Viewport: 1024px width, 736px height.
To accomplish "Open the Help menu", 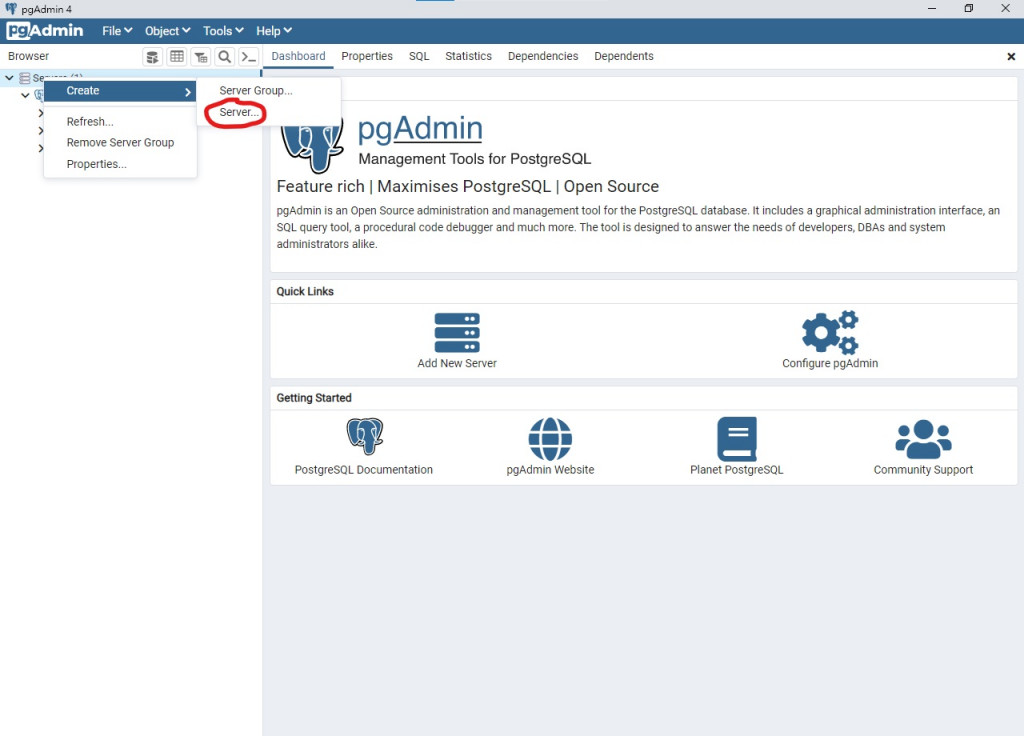I will 274,31.
